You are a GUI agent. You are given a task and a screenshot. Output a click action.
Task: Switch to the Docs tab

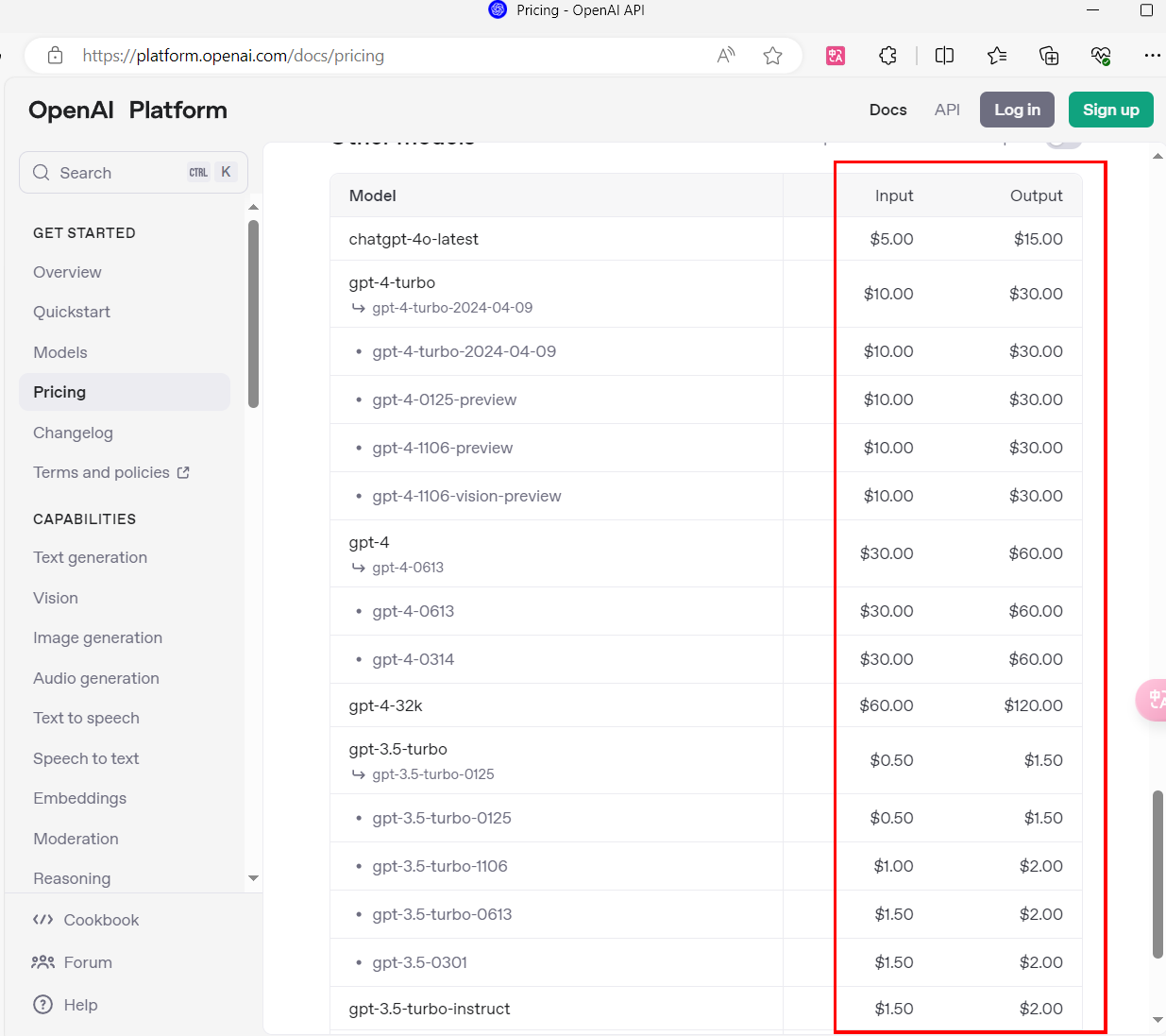coord(887,110)
